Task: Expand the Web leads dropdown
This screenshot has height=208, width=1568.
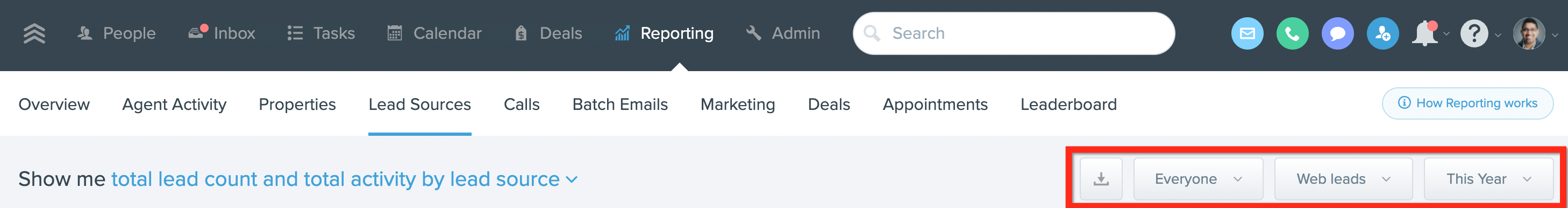Action: tap(1343, 179)
